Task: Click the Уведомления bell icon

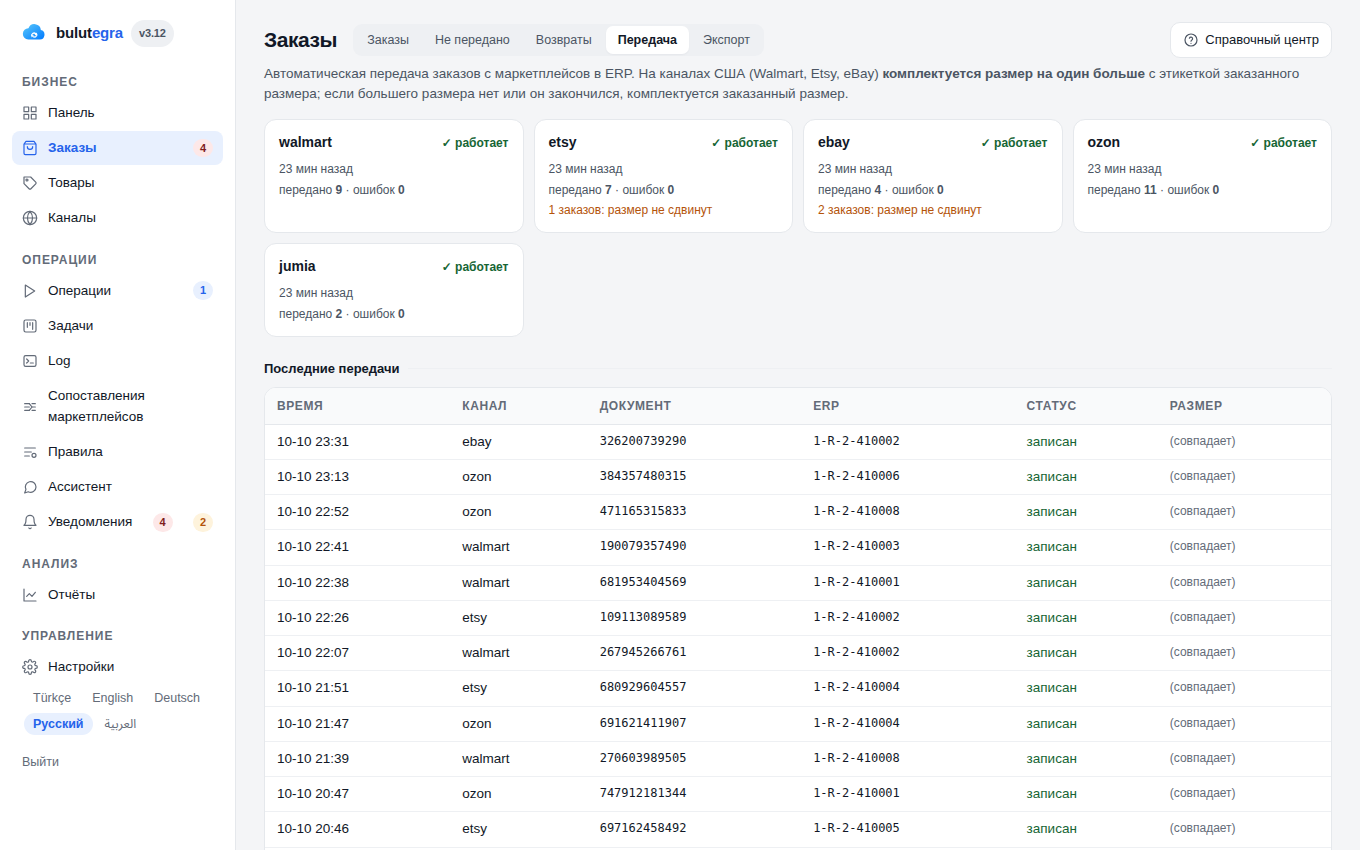Action: tap(30, 522)
